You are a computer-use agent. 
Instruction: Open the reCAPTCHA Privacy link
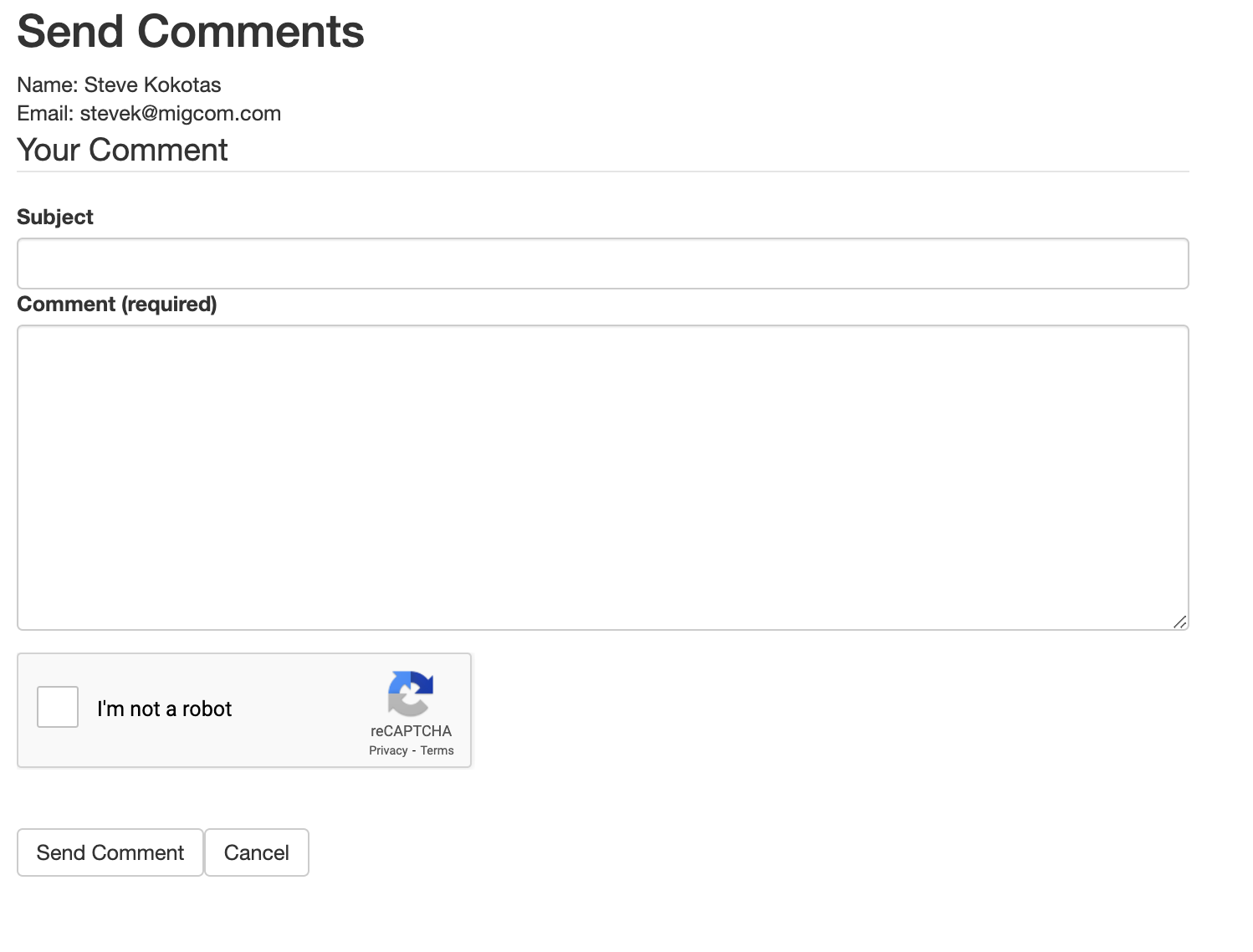click(388, 750)
